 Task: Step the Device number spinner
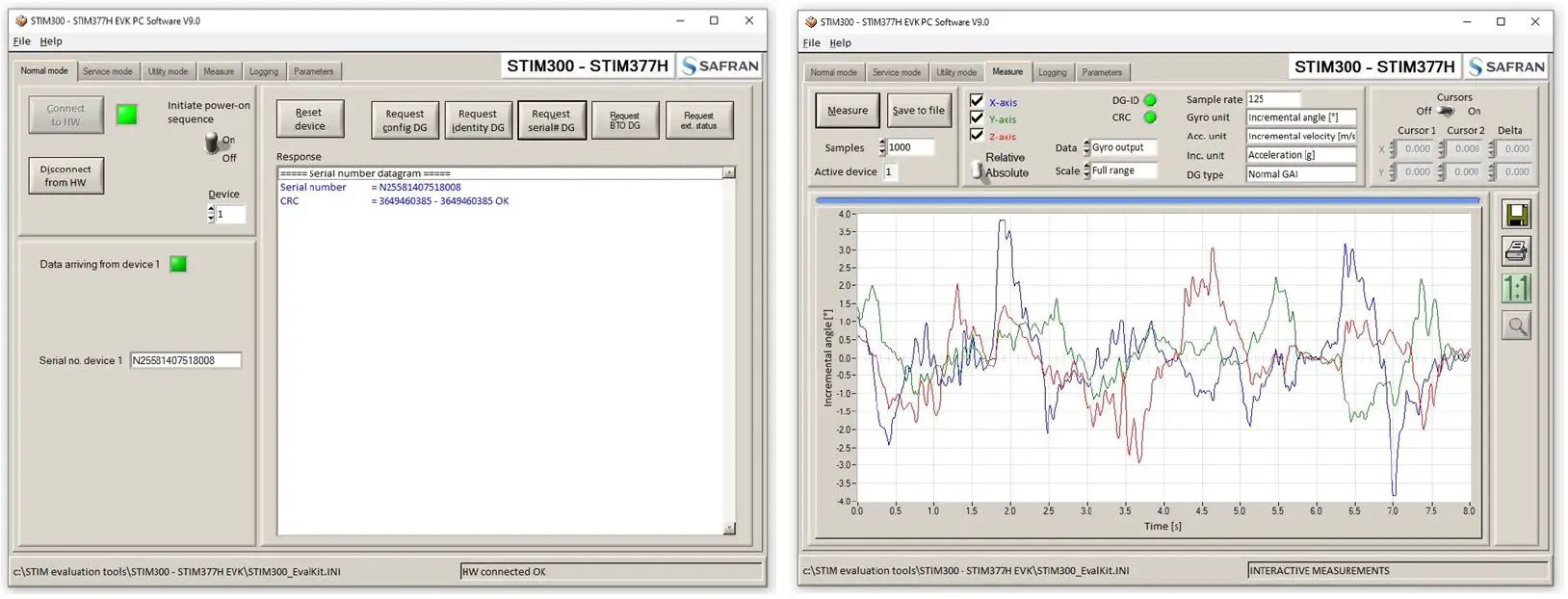pos(211,214)
